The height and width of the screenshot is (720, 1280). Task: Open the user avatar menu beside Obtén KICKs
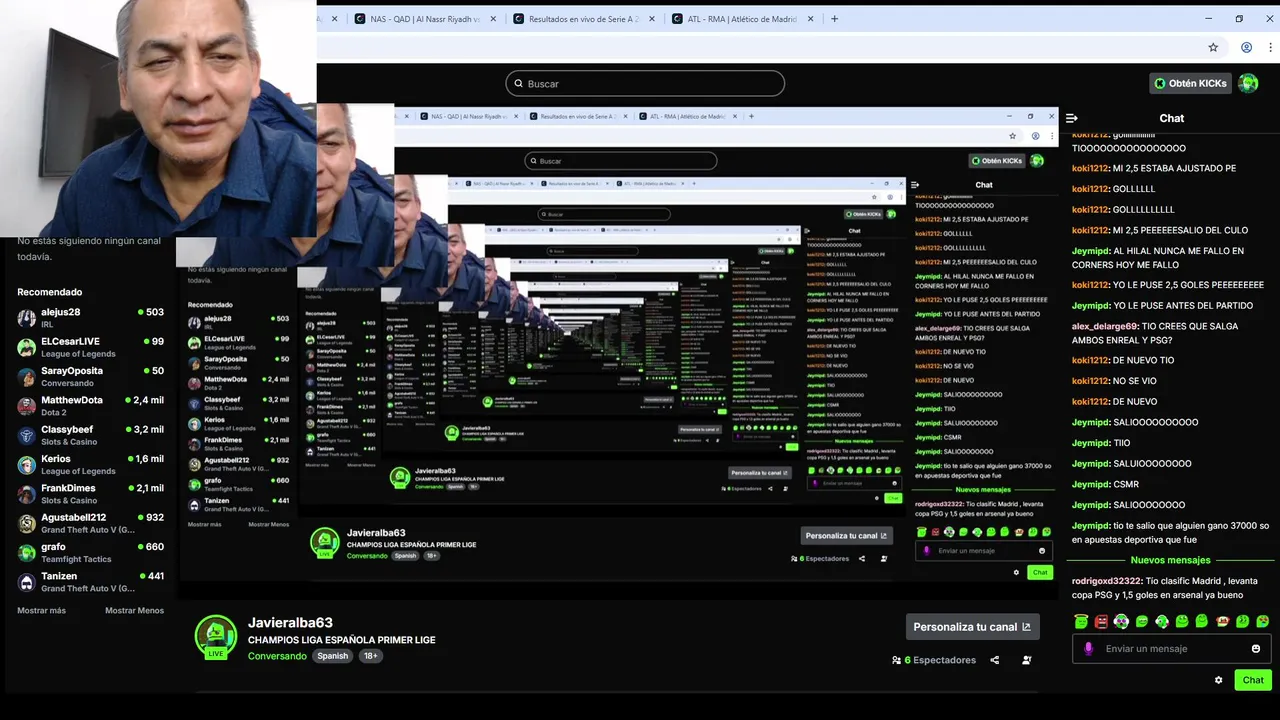pyautogui.click(x=1248, y=83)
